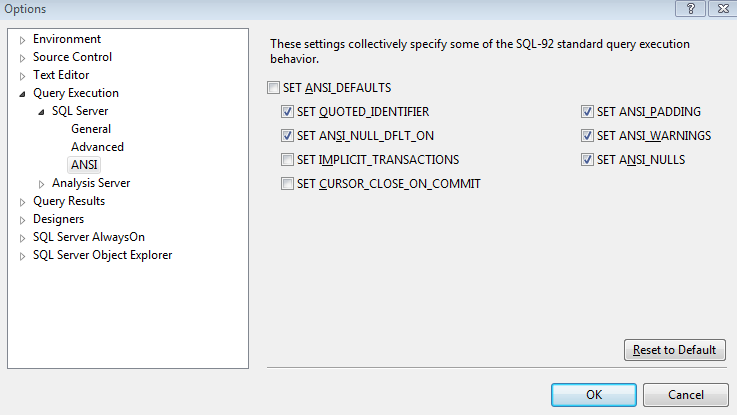Toggle SET ANSI_NULLS checkbox
Viewport: 737px width, 415px height.
click(x=588, y=160)
